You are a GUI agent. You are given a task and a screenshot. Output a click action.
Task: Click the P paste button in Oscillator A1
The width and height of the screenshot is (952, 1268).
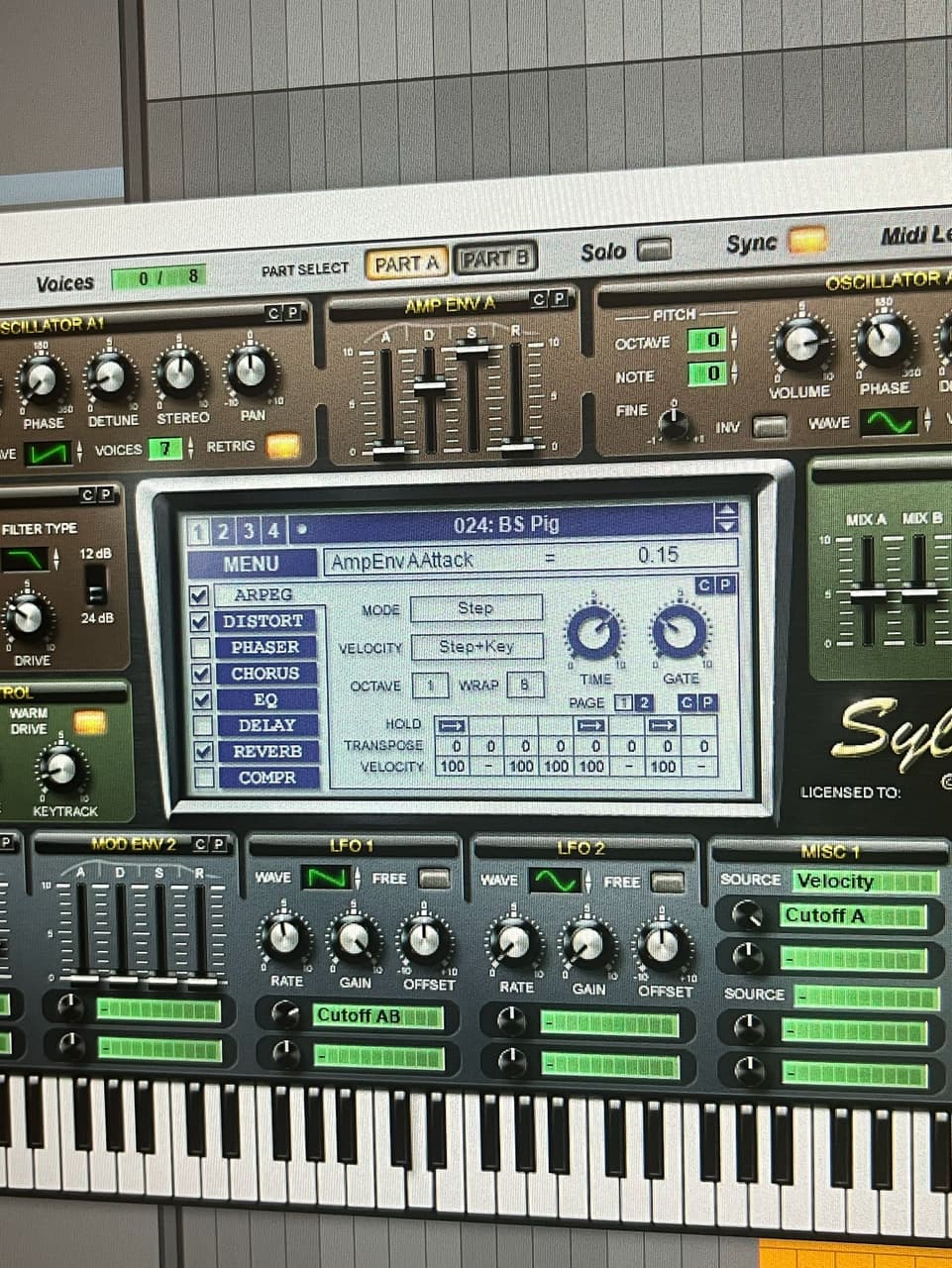pos(292,313)
